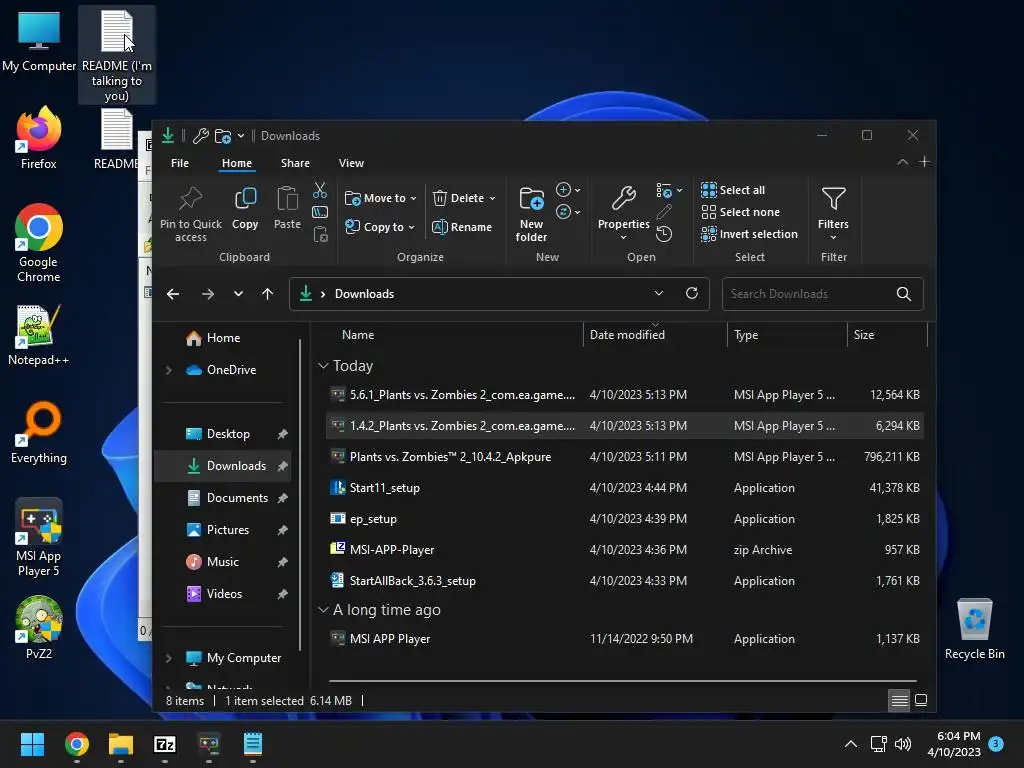Click Select all button
Screen dimensions: 1024x768
[733, 190]
